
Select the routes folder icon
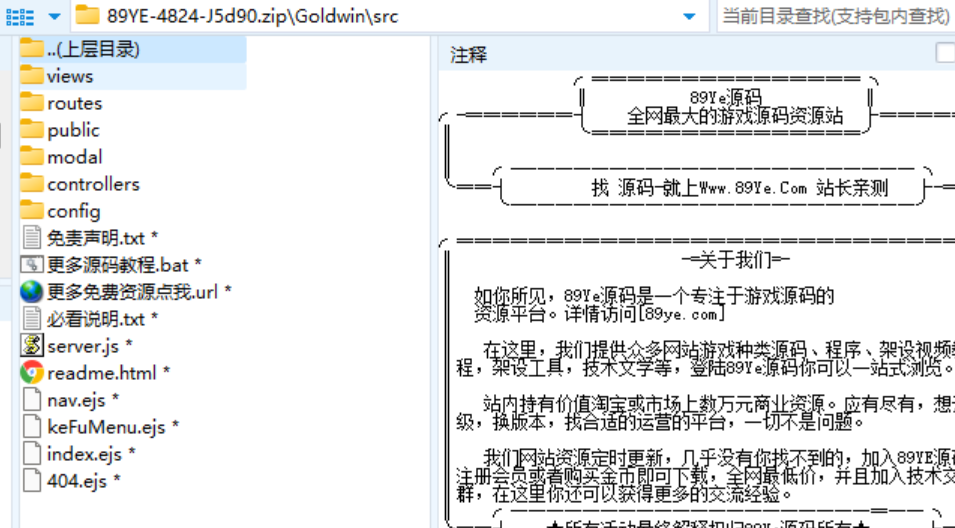tap(32, 103)
